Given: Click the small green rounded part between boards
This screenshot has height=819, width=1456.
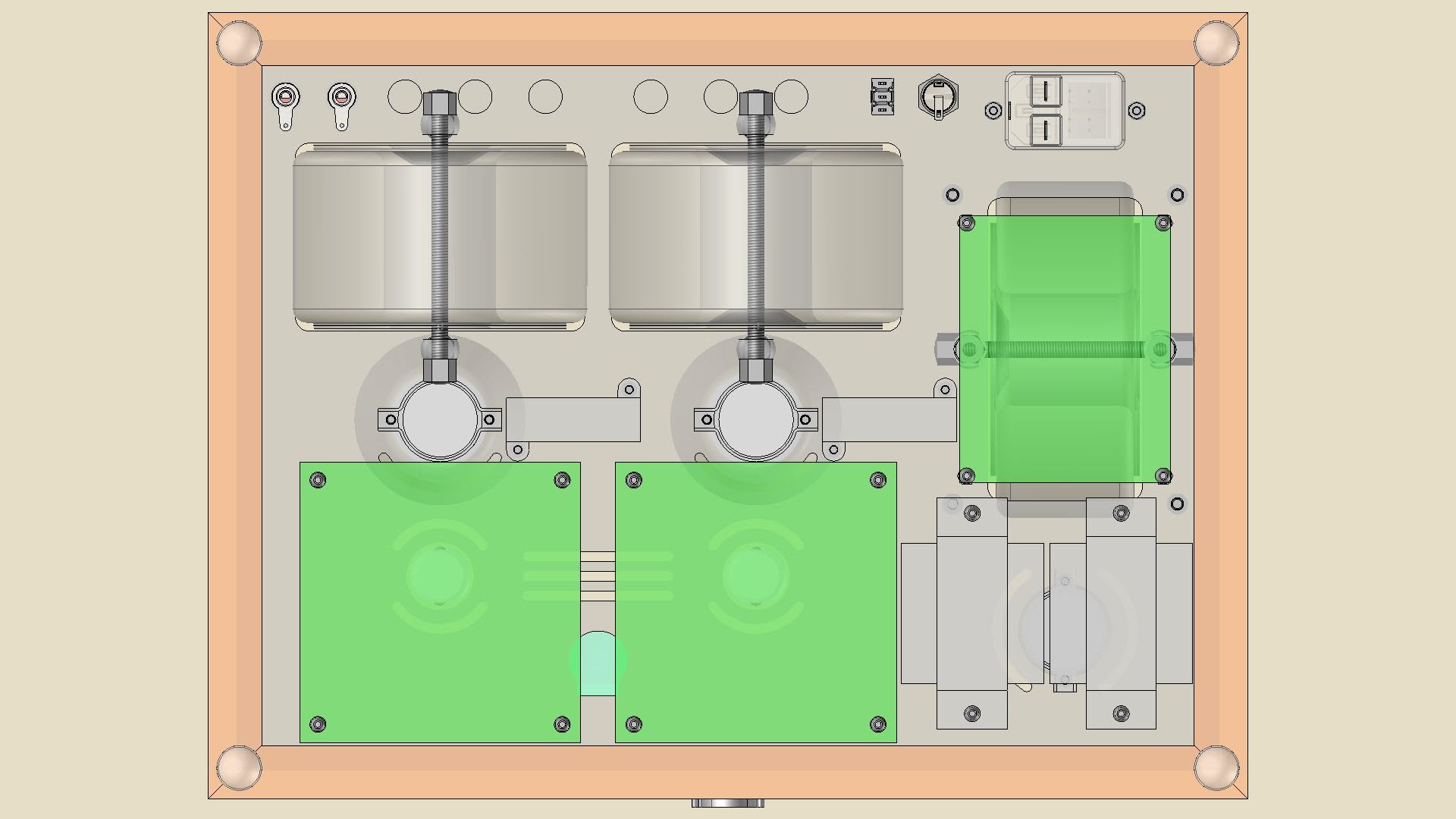Looking at the screenshot, I should tap(598, 663).
